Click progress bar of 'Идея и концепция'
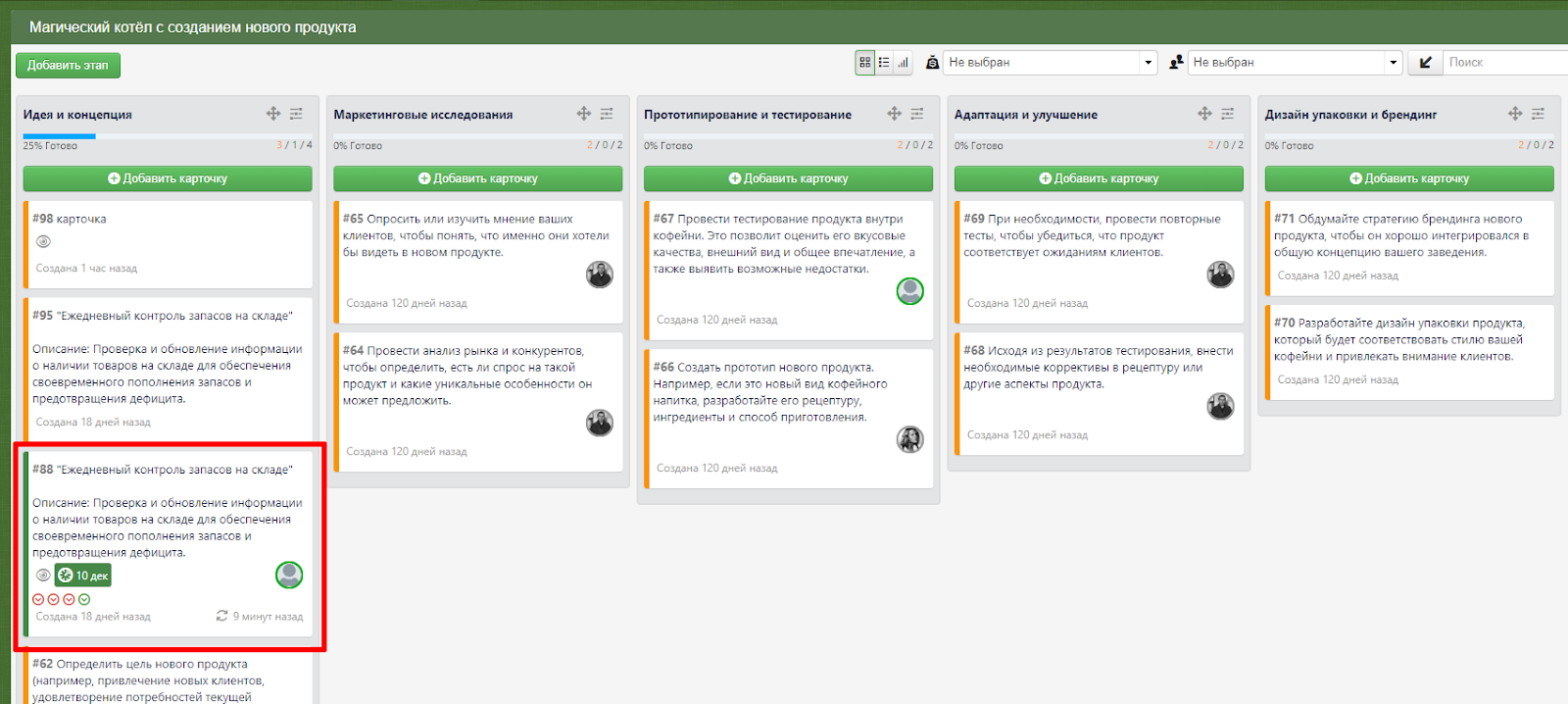1568x704 pixels. (x=168, y=136)
